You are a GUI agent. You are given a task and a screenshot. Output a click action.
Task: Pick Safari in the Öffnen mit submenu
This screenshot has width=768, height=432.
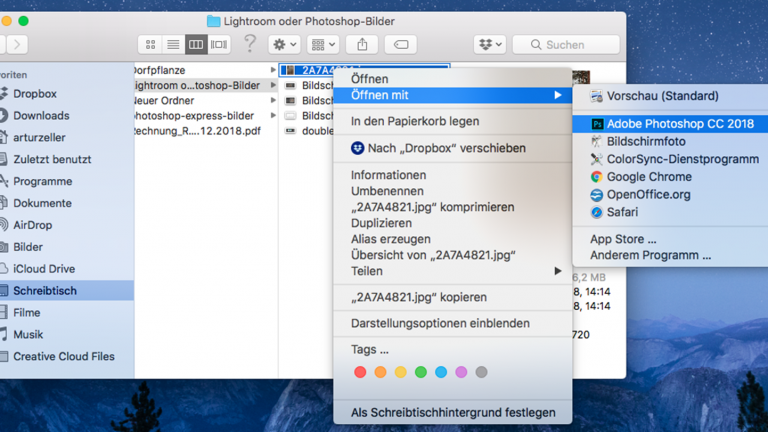pyautogui.click(x=621, y=212)
